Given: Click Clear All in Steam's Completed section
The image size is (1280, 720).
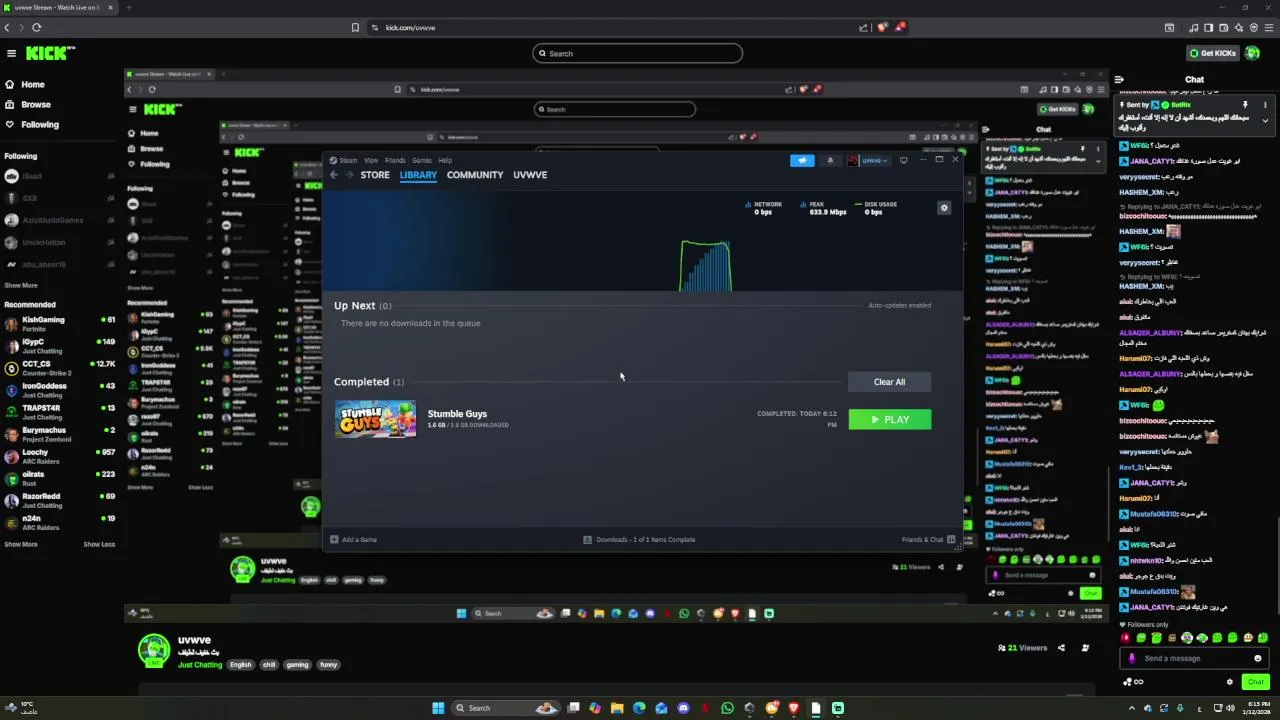Looking at the screenshot, I should [x=889, y=382].
